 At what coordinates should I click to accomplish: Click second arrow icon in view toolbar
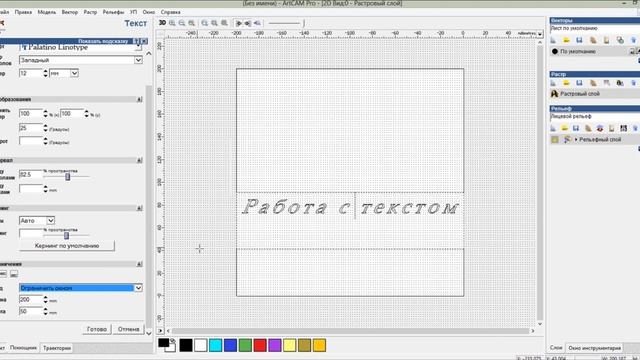coord(247,23)
